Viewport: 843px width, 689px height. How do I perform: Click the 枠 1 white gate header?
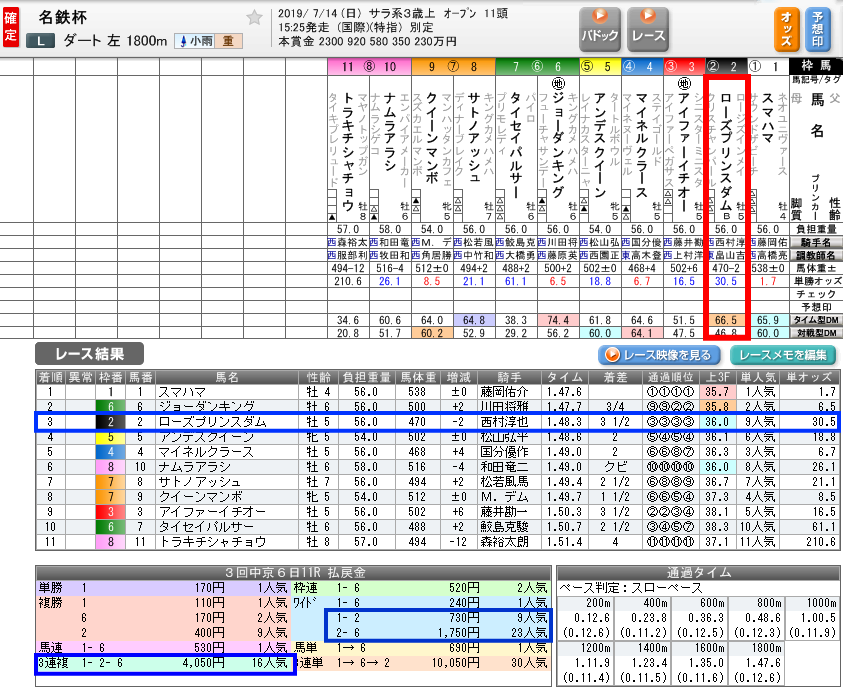click(x=767, y=67)
